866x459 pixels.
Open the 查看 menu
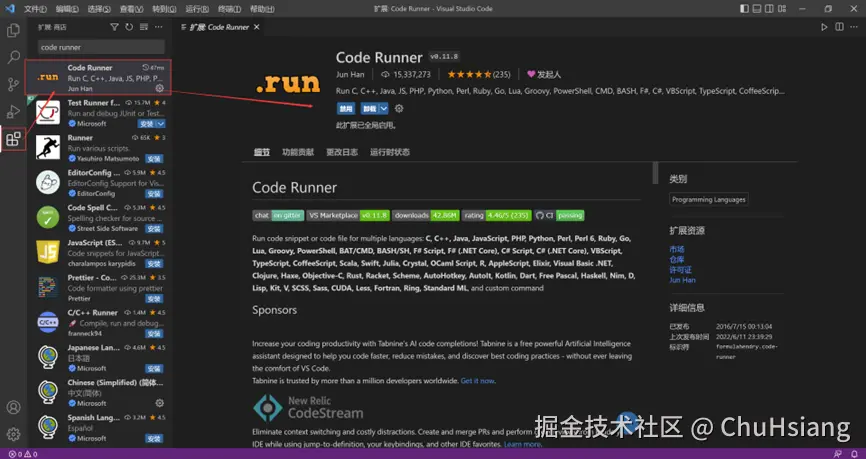(131, 9)
